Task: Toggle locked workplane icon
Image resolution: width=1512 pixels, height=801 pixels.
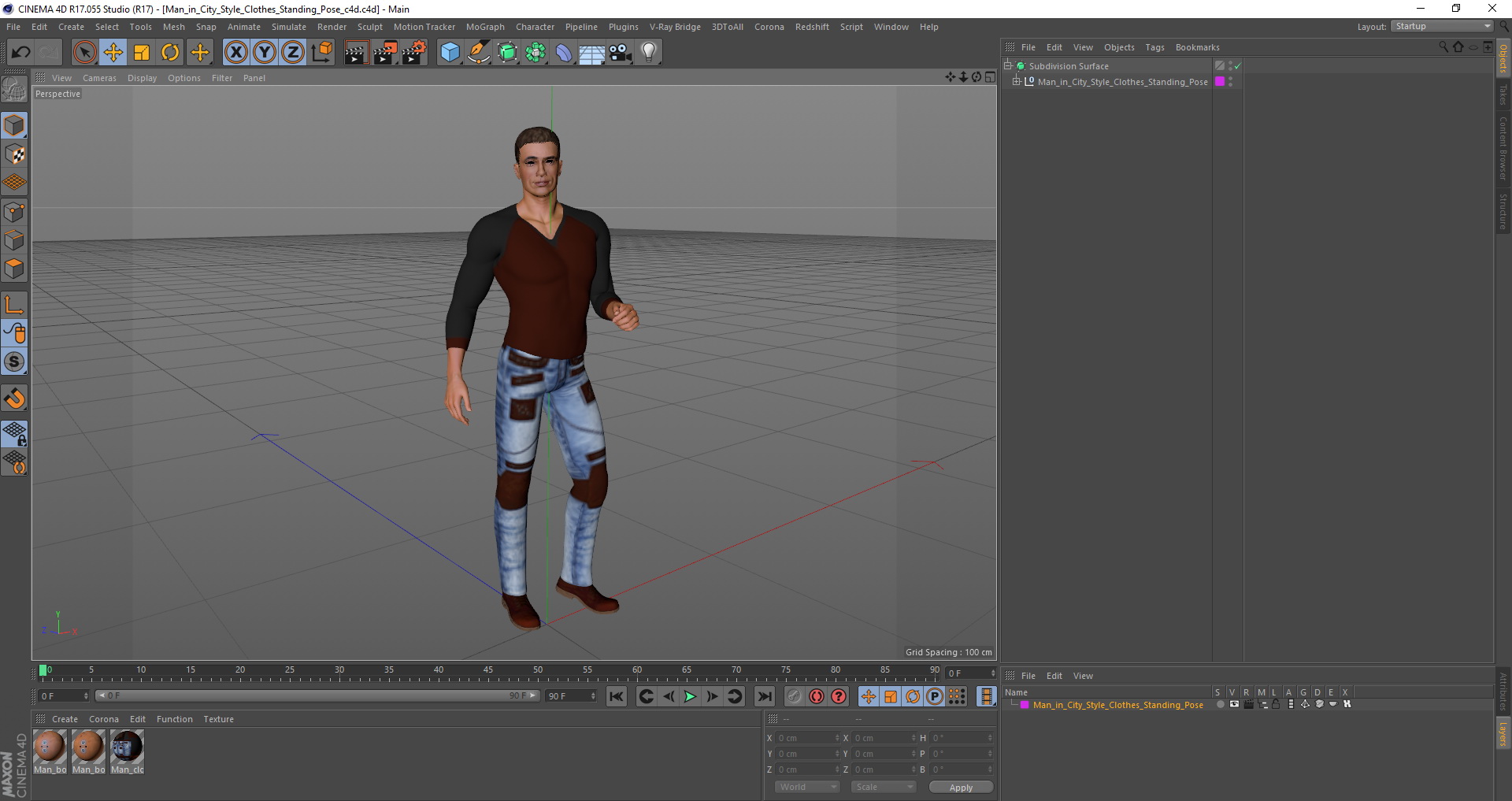Action: coord(14,433)
